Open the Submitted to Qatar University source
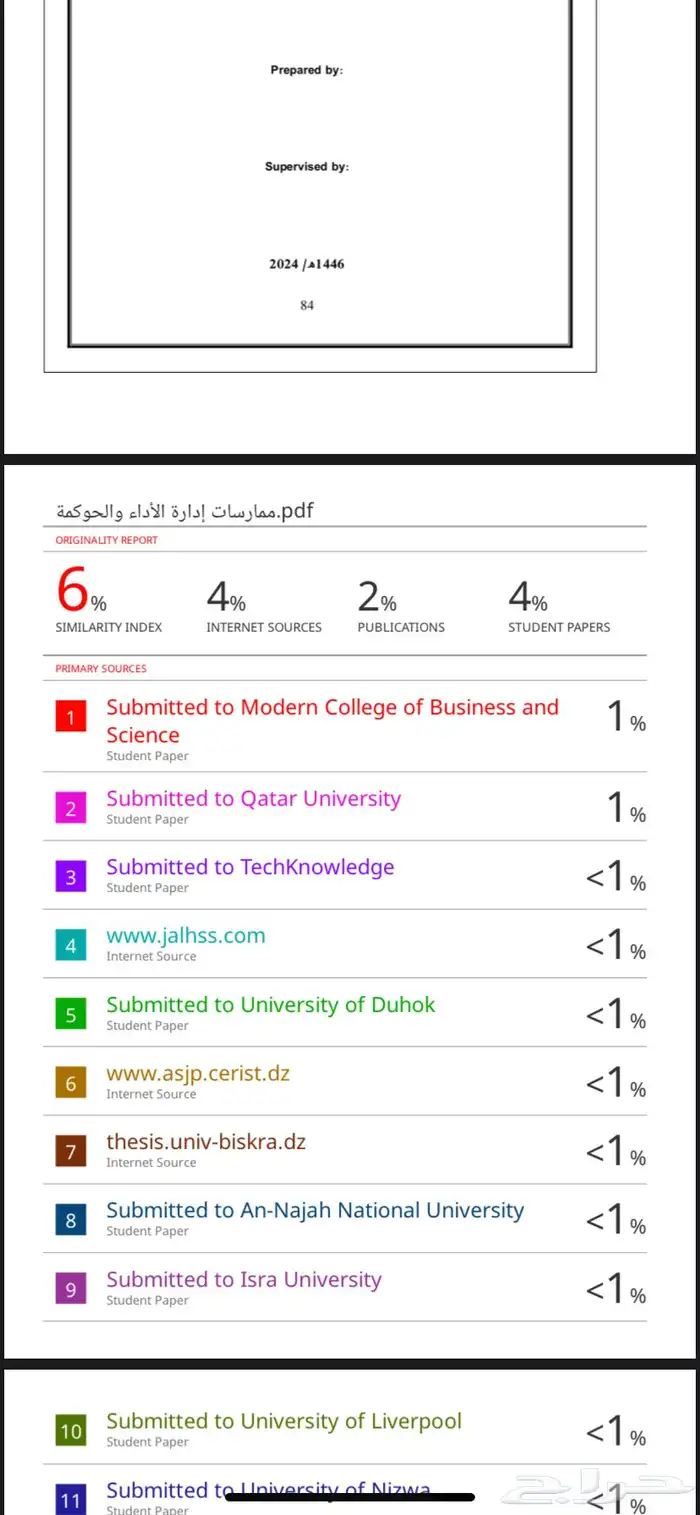The width and height of the screenshot is (700, 1515). point(253,798)
